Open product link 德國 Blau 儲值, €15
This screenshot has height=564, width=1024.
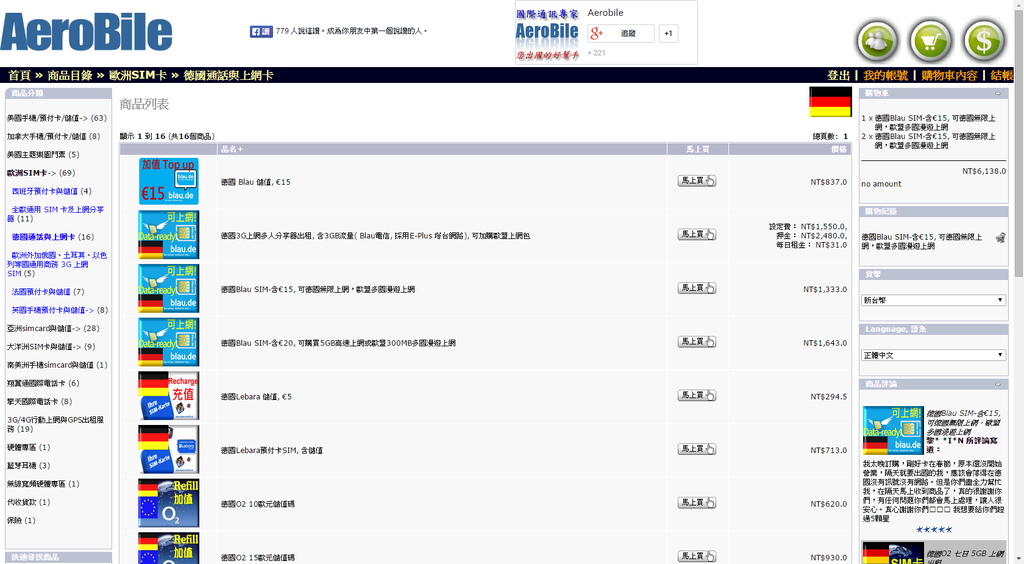point(255,182)
